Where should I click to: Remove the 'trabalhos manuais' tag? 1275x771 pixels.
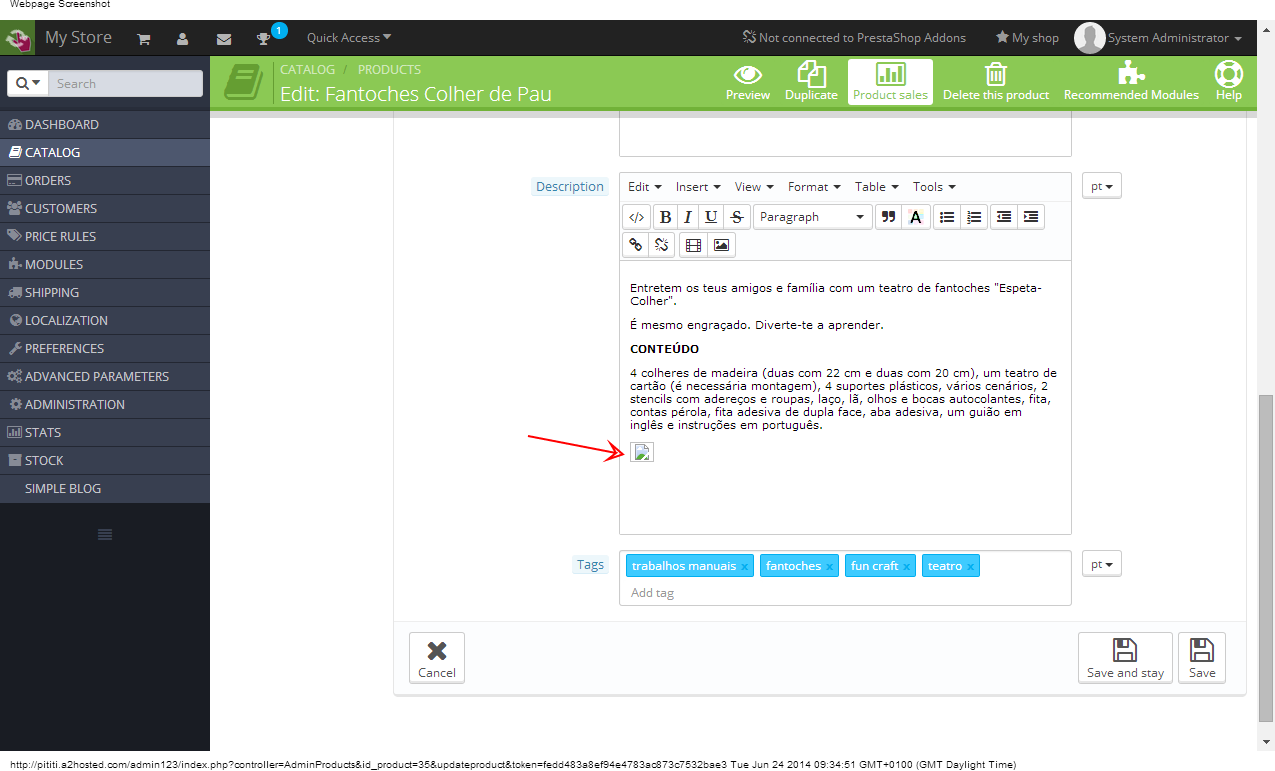click(x=744, y=567)
